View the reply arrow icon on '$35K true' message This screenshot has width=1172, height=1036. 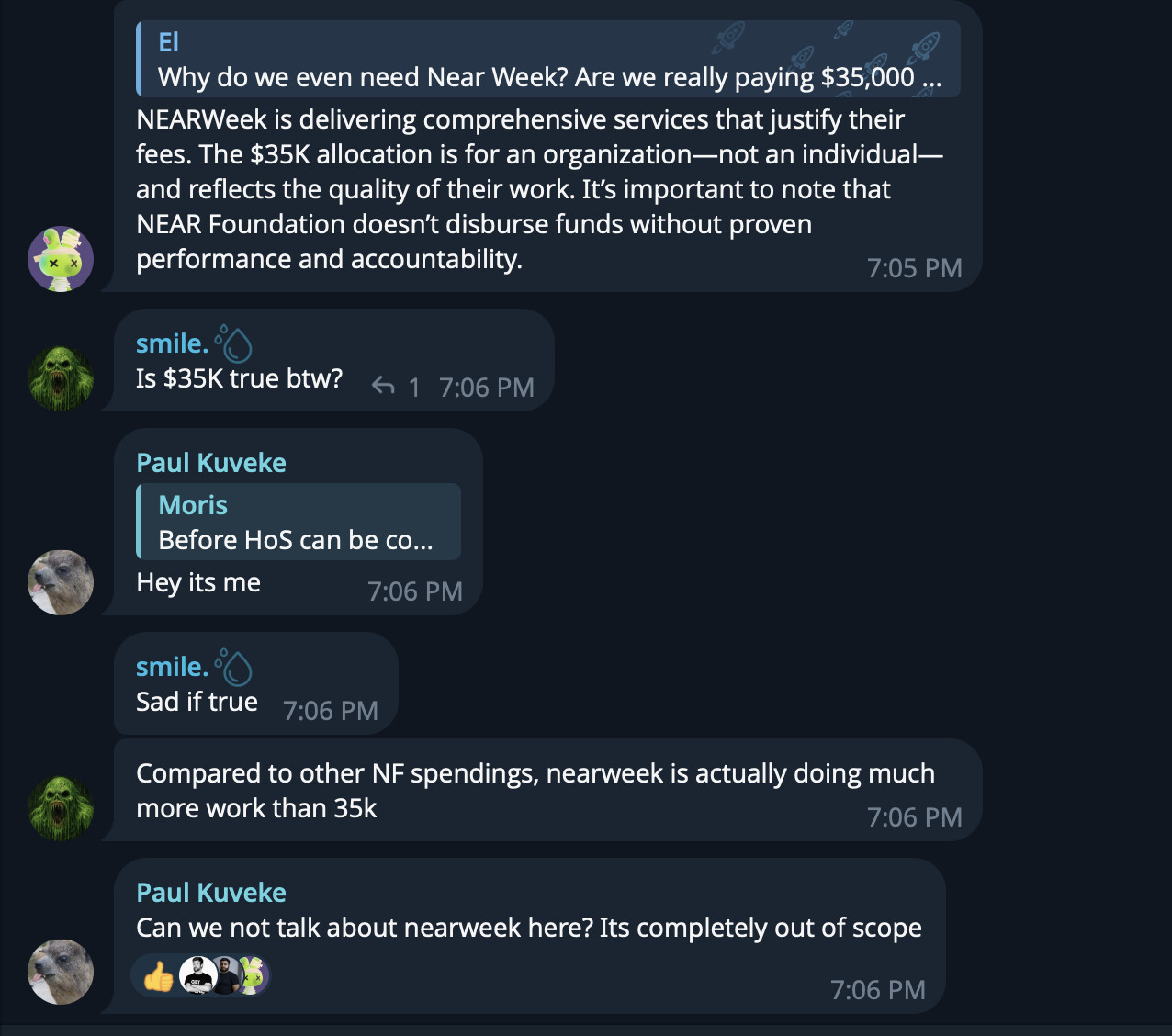383,387
